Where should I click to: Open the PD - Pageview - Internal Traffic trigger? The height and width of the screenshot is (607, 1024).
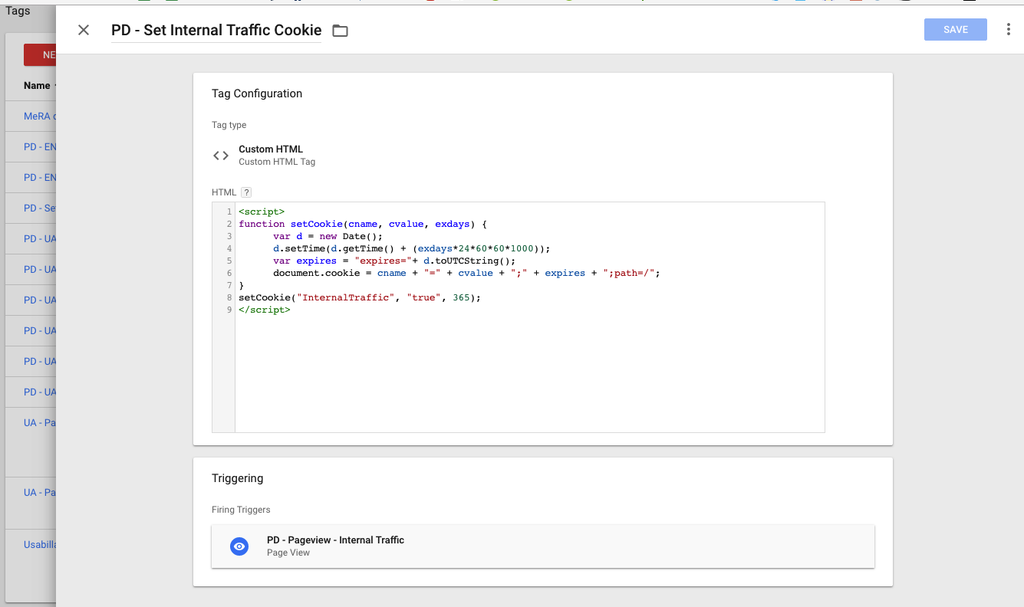543,546
